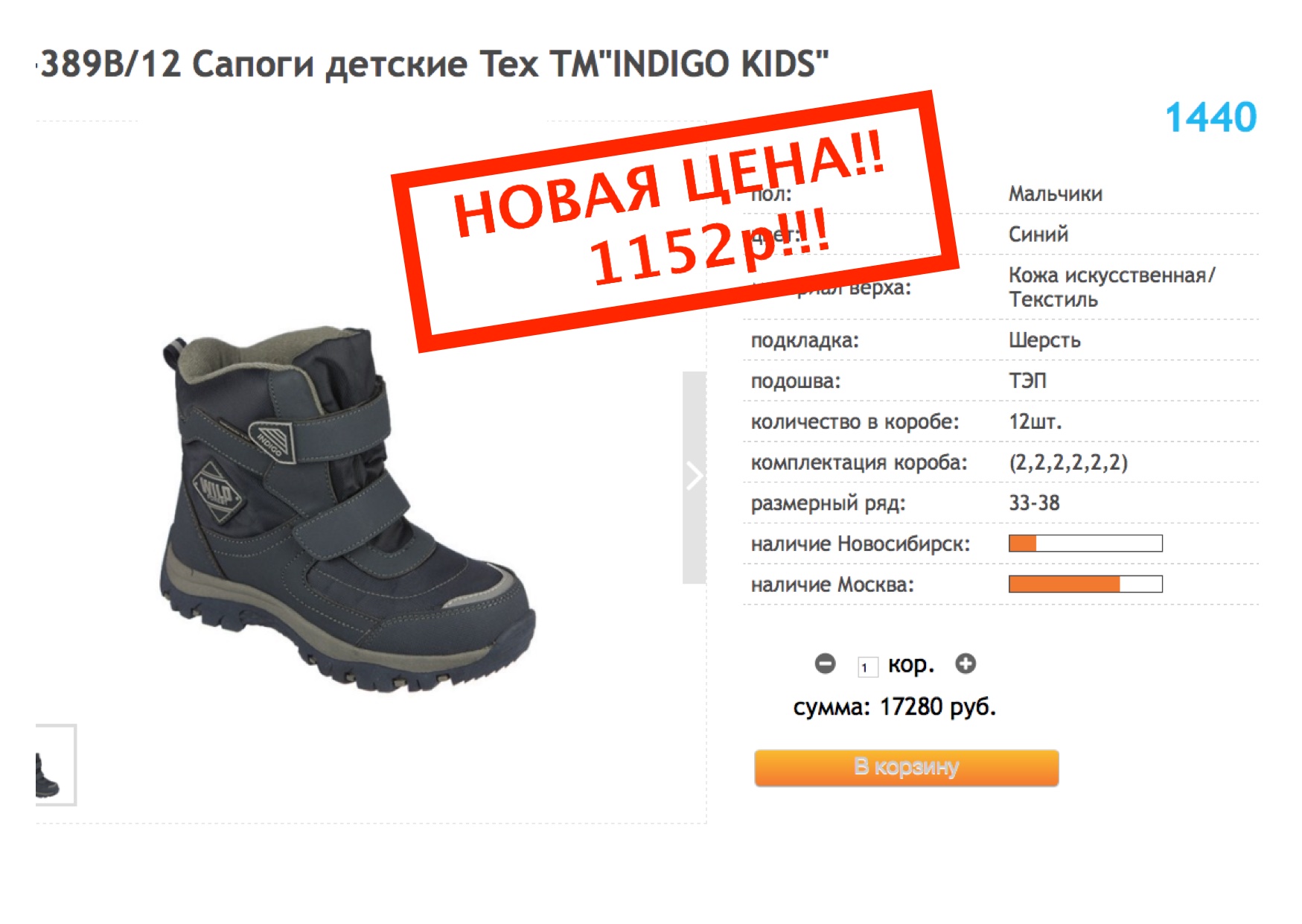The height and width of the screenshot is (924, 1302).
Task: Click the size range 33-38 value
Action: click(x=1034, y=503)
